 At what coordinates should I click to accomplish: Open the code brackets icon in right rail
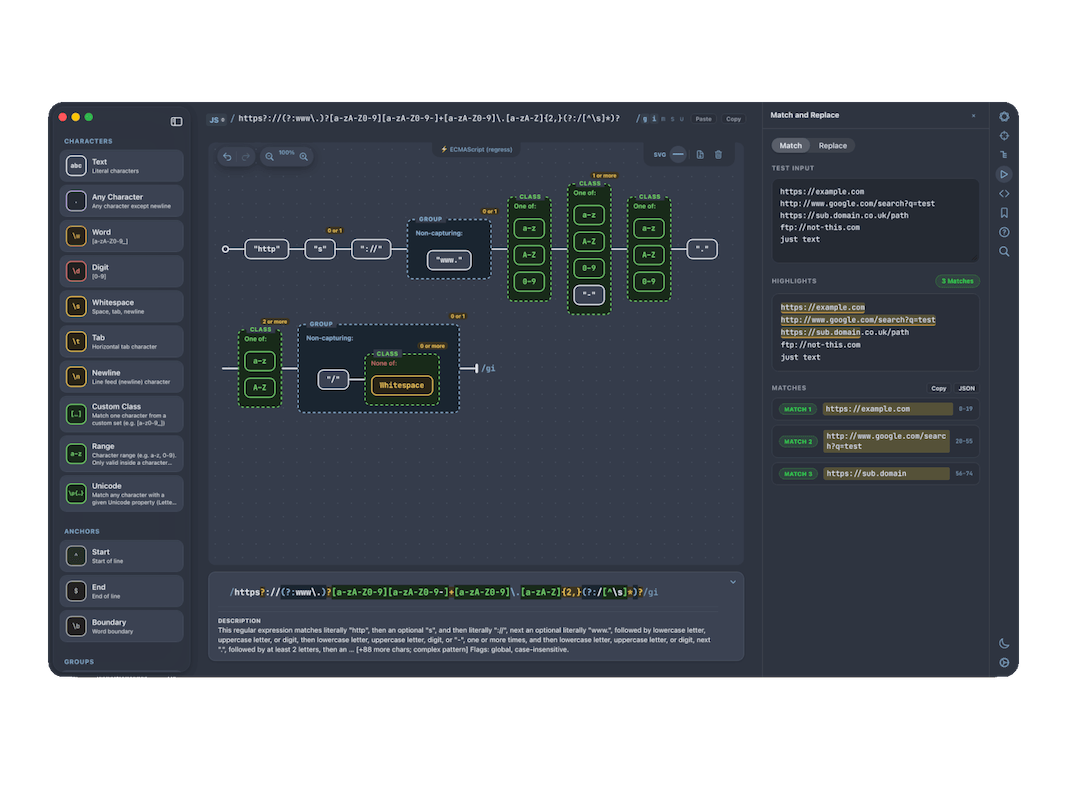[1004, 193]
